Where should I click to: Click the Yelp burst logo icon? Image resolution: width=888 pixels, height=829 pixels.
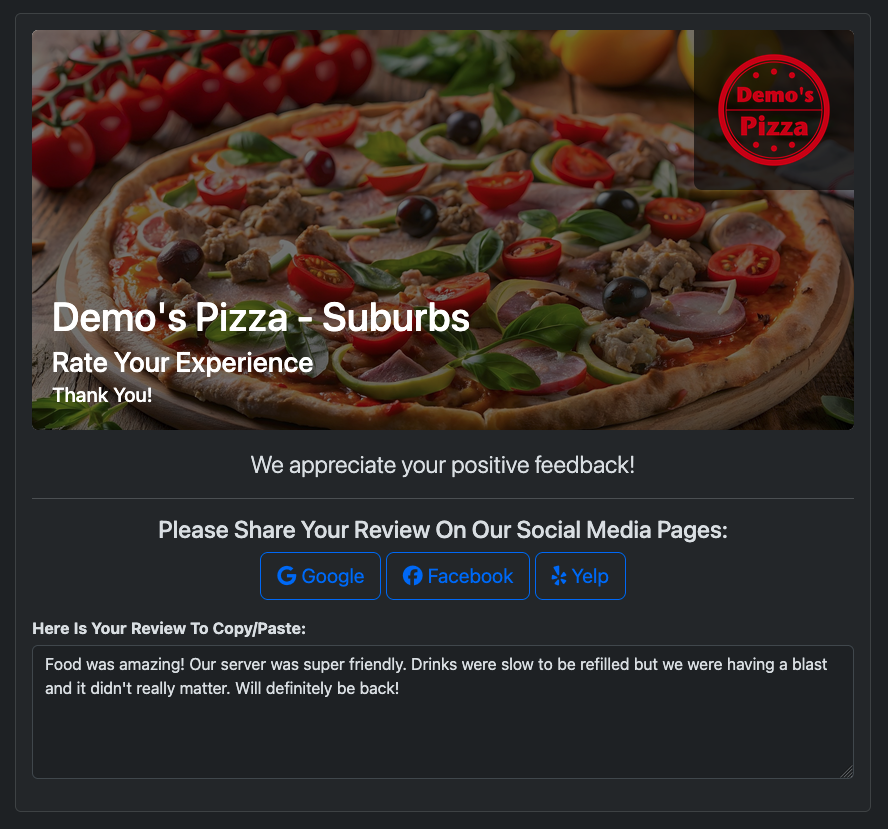559,576
